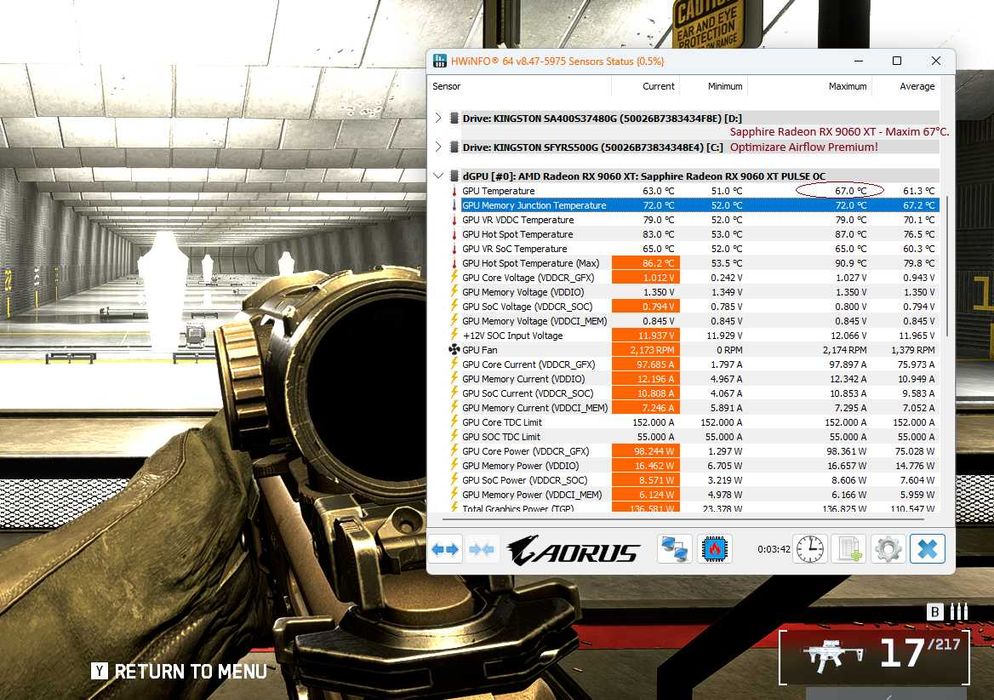The width and height of the screenshot is (994, 700).
Task: Click the Y button prompt icon
Action: (99, 671)
